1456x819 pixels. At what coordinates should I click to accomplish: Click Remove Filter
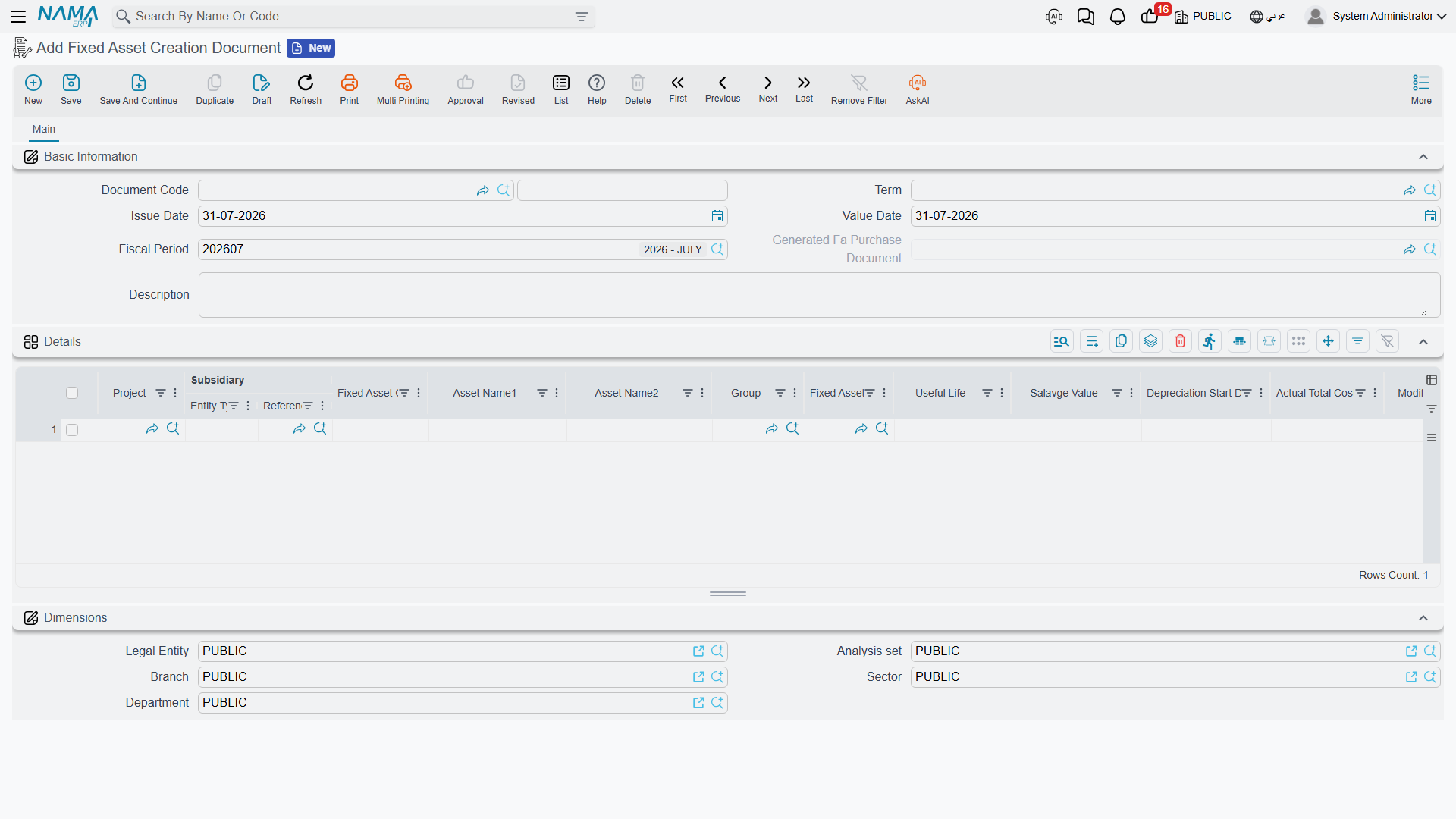[859, 89]
